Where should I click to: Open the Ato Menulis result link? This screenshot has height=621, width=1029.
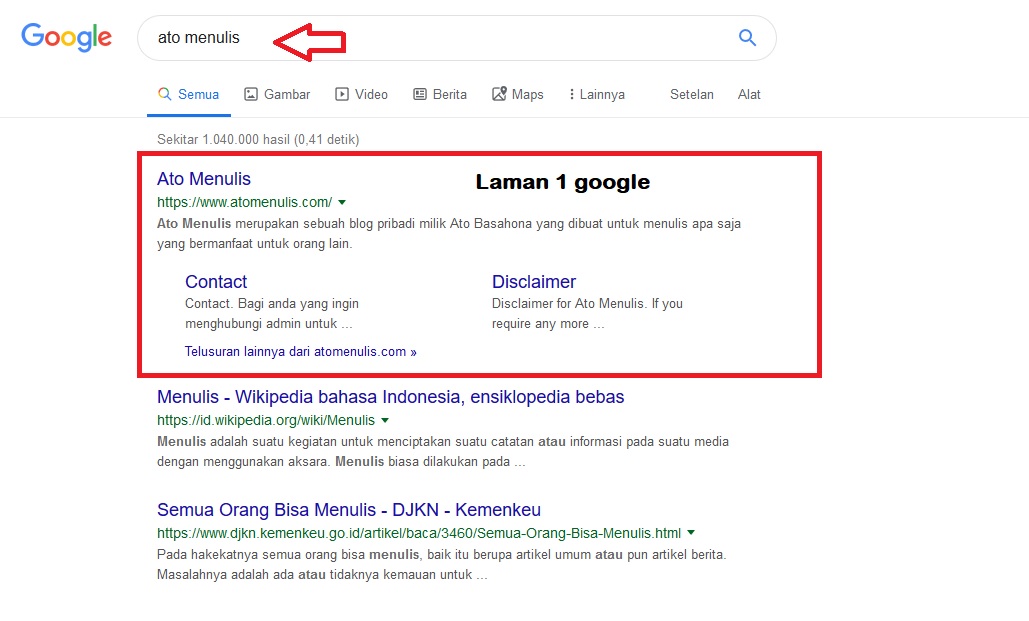click(x=203, y=179)
